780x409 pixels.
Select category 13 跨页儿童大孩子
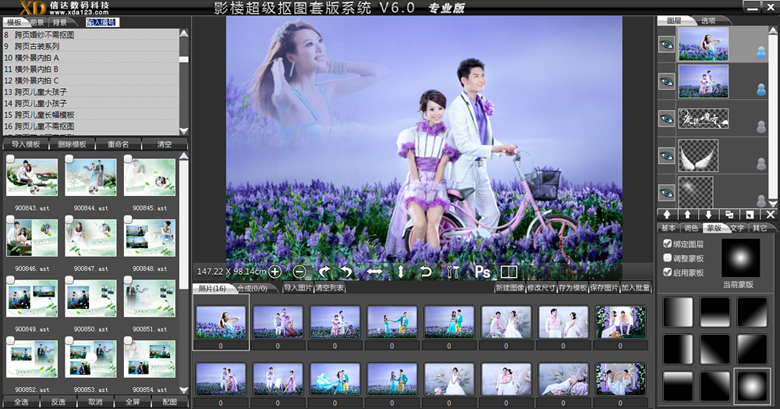(91, 92)
